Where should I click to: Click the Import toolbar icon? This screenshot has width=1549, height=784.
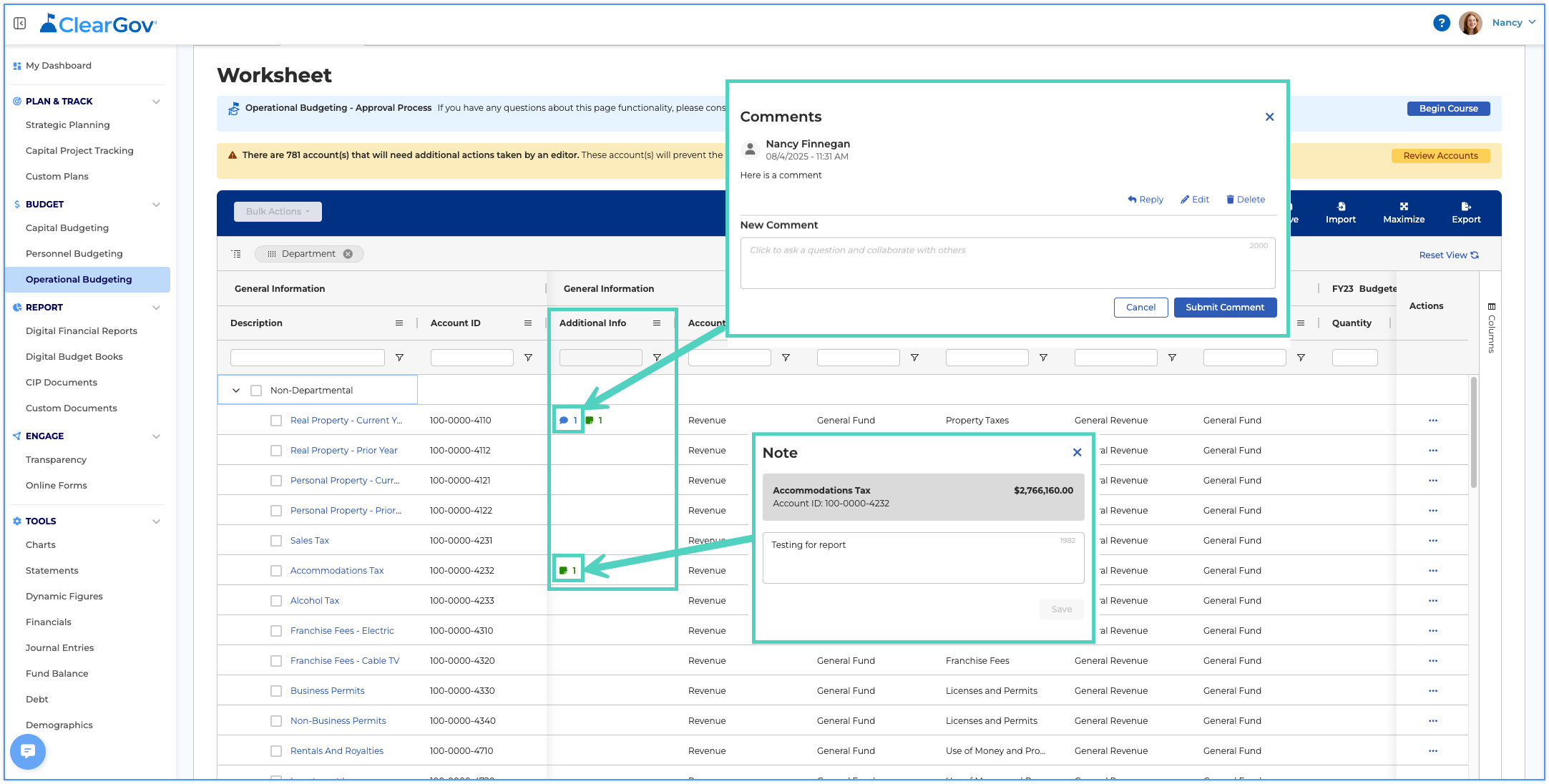(1340, 212)
